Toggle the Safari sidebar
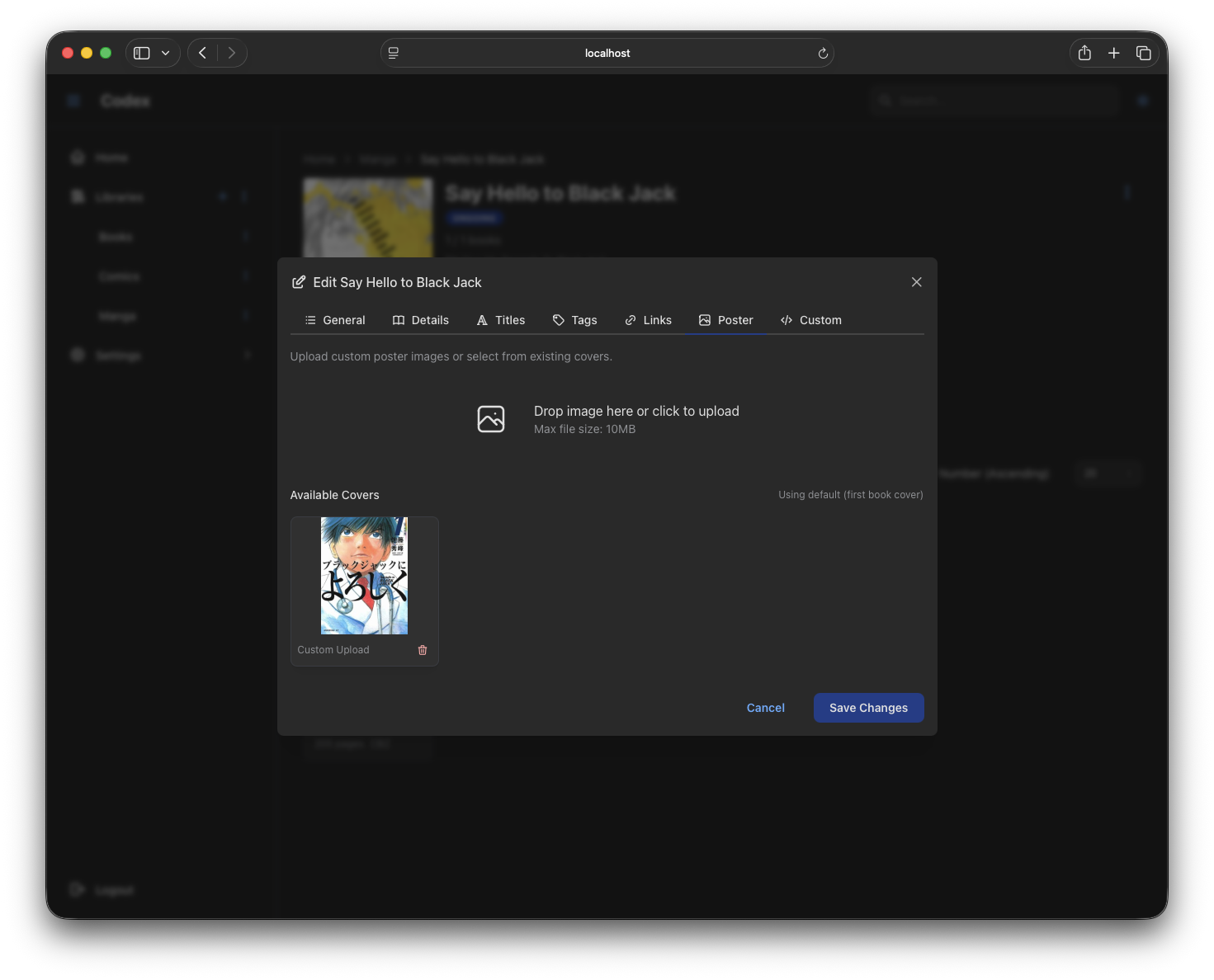Screen dimensions: 1214x980 click(x=142, y=53)
